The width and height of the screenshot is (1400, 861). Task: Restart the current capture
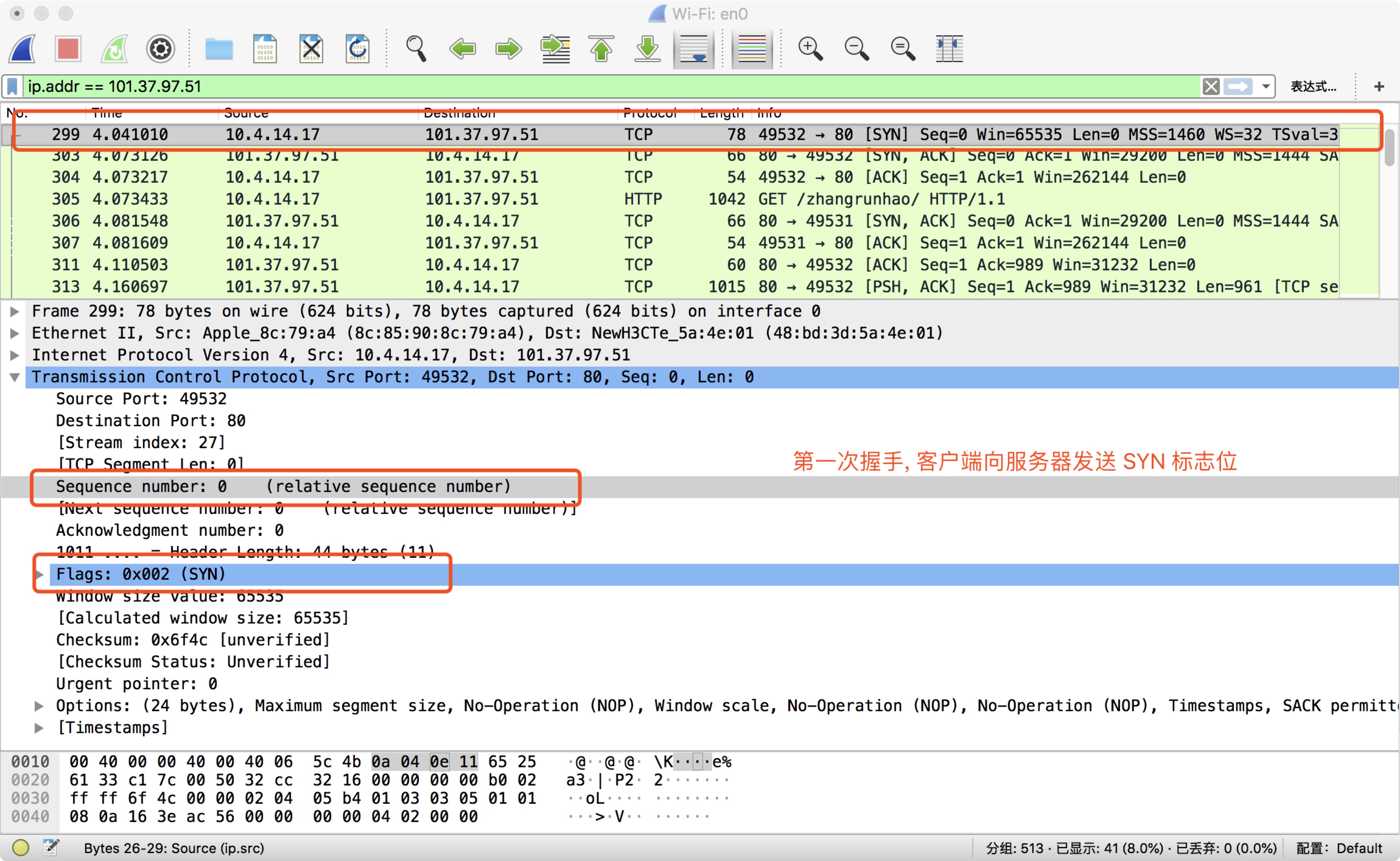pyautogui.click(x=114, y=49)
